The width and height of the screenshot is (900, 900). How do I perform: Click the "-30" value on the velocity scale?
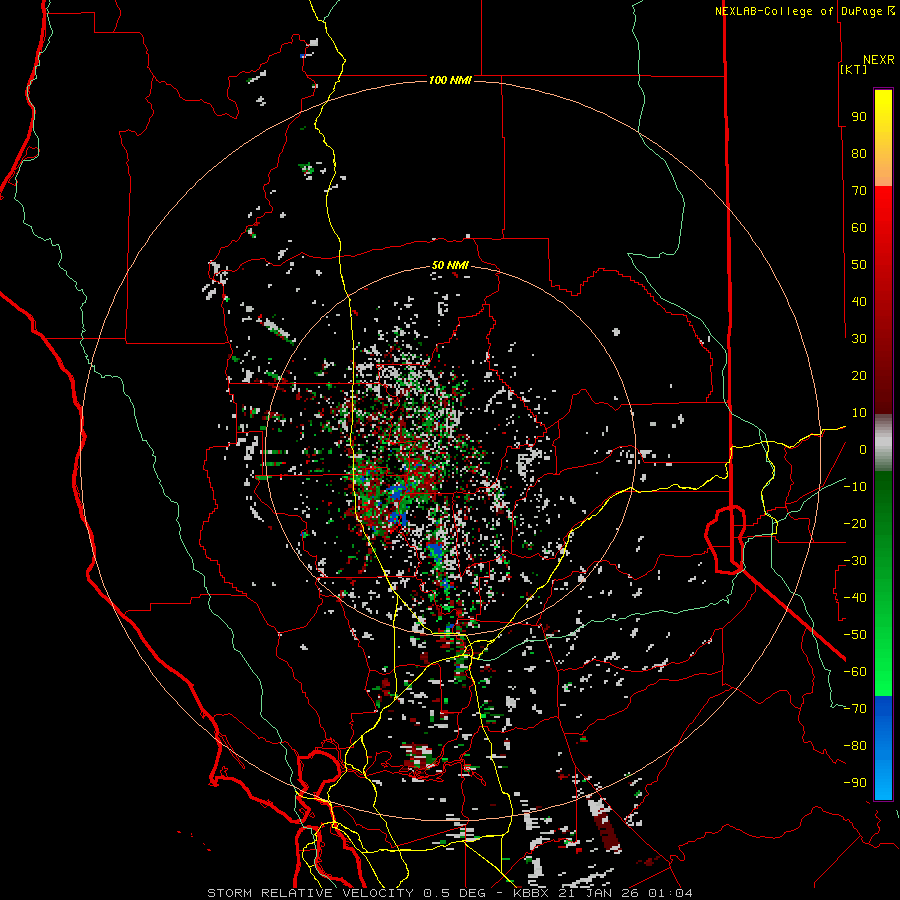[x=855, y=561]
